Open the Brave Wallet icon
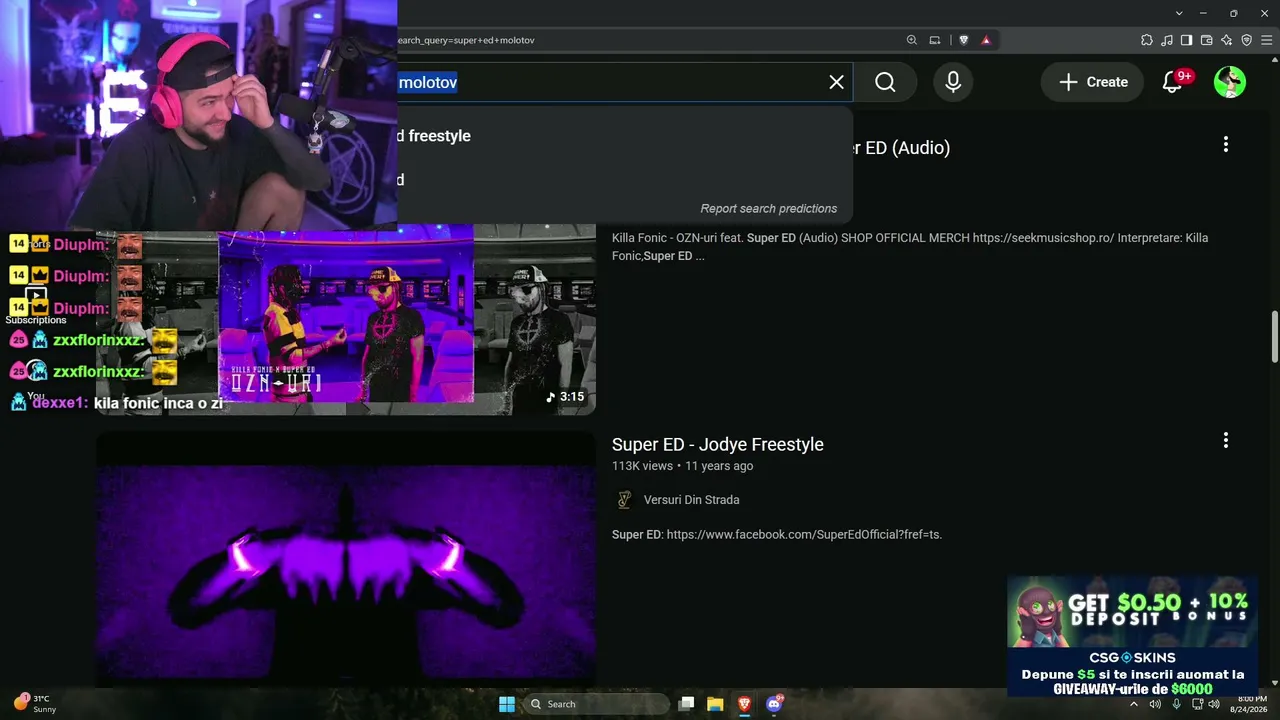The image size is (1280, 720). [x=1207, y=40]
